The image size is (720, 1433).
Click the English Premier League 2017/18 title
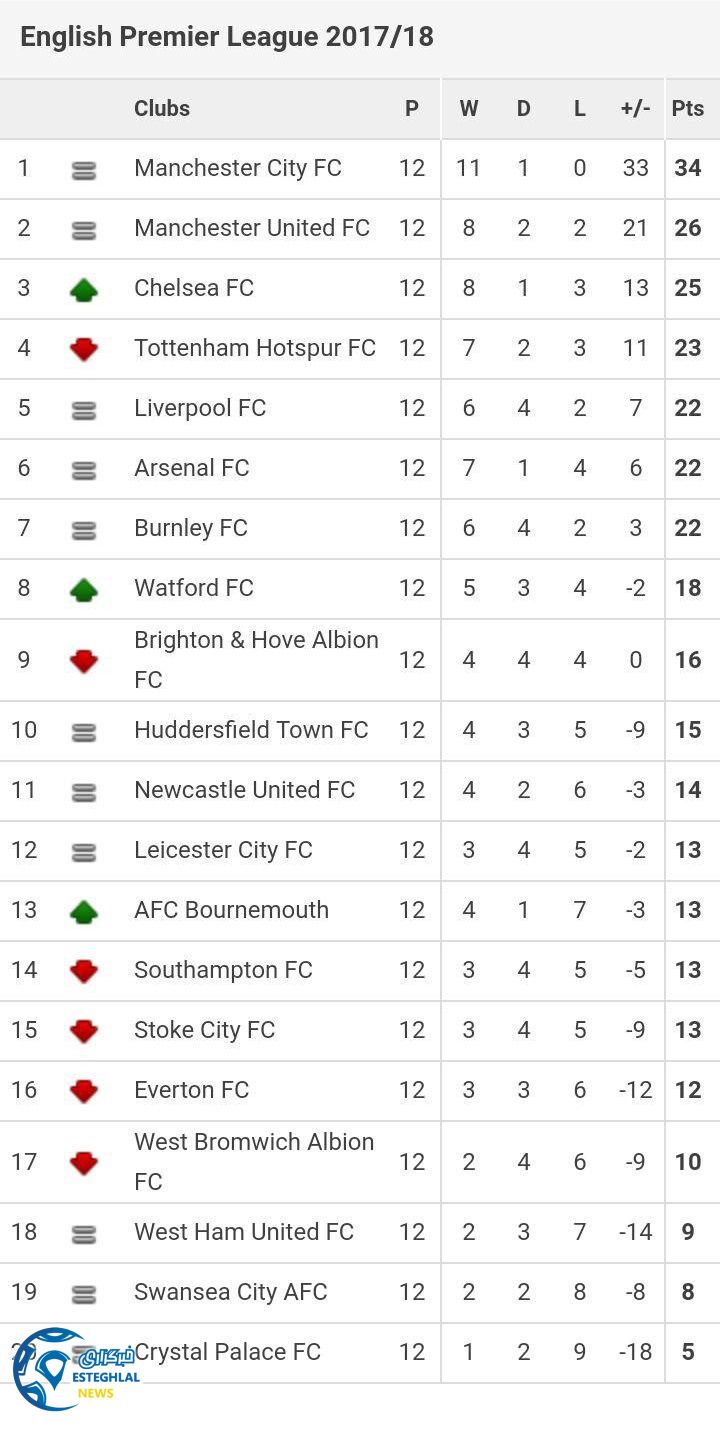pos(227,37)
